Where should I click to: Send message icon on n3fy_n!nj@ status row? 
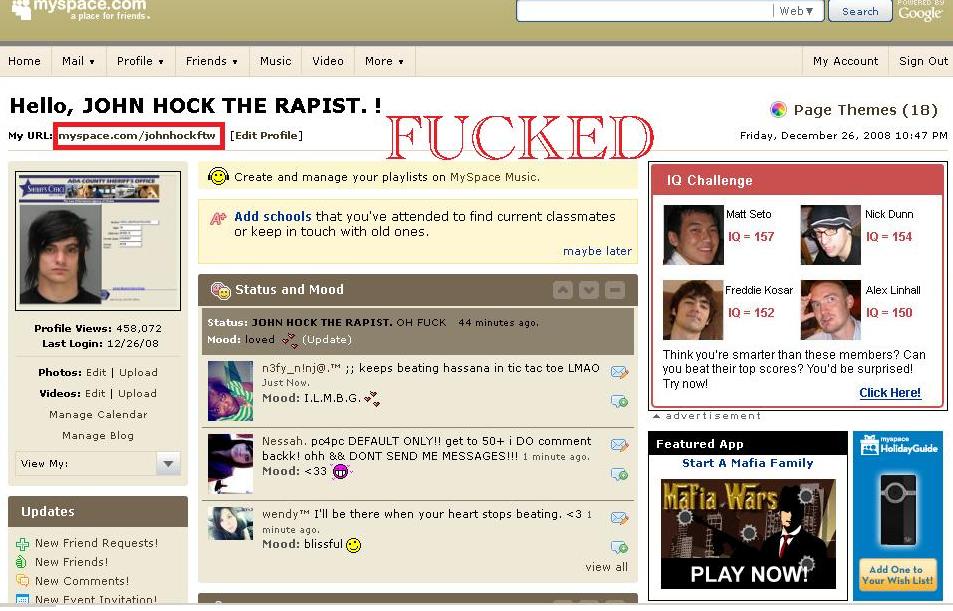tap(619, 372)
